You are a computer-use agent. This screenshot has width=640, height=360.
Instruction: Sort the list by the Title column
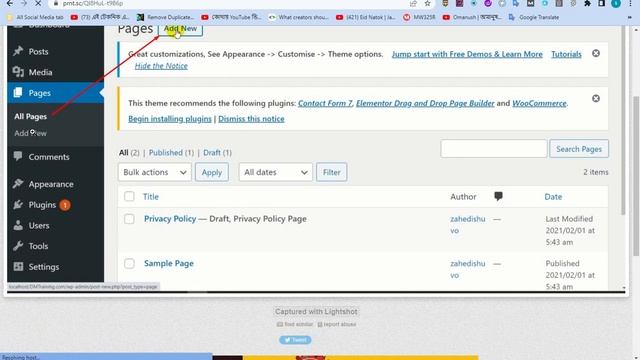(x=151, y=197)
